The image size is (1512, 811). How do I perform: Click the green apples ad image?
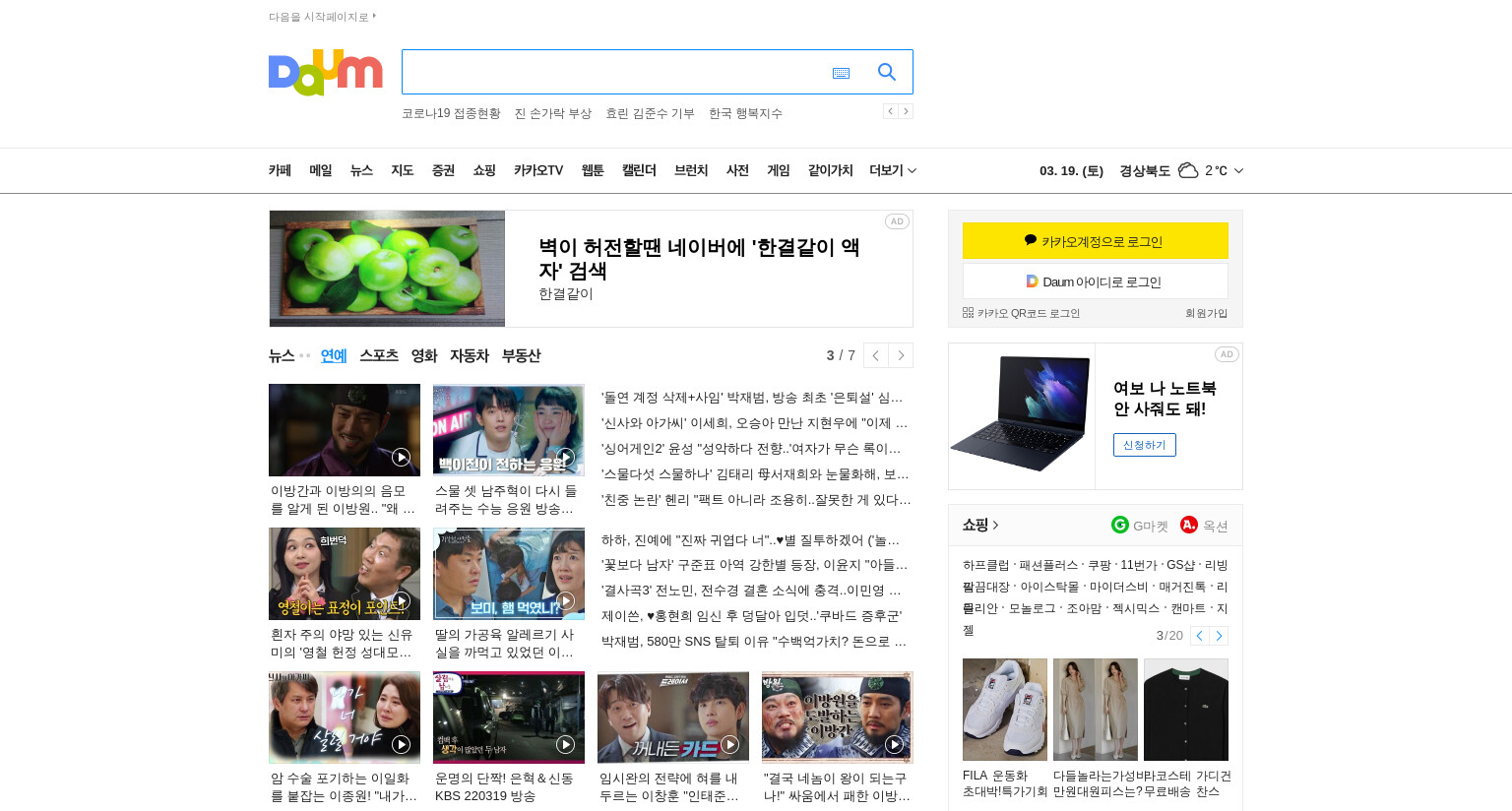pyautogui.click(x=387, y=269)
